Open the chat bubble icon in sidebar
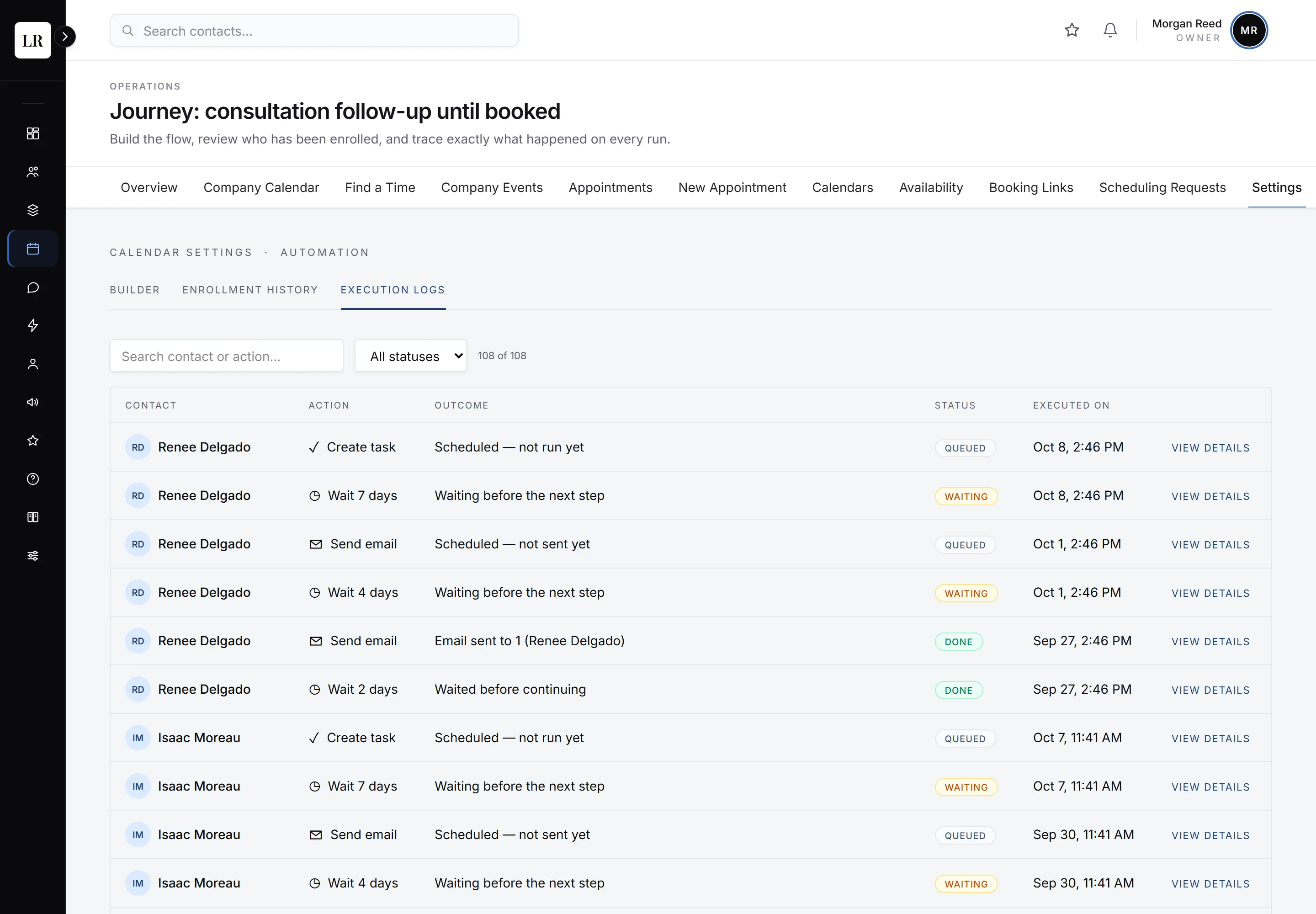The width and height of the screenshot is (1316, 914). 32,287
